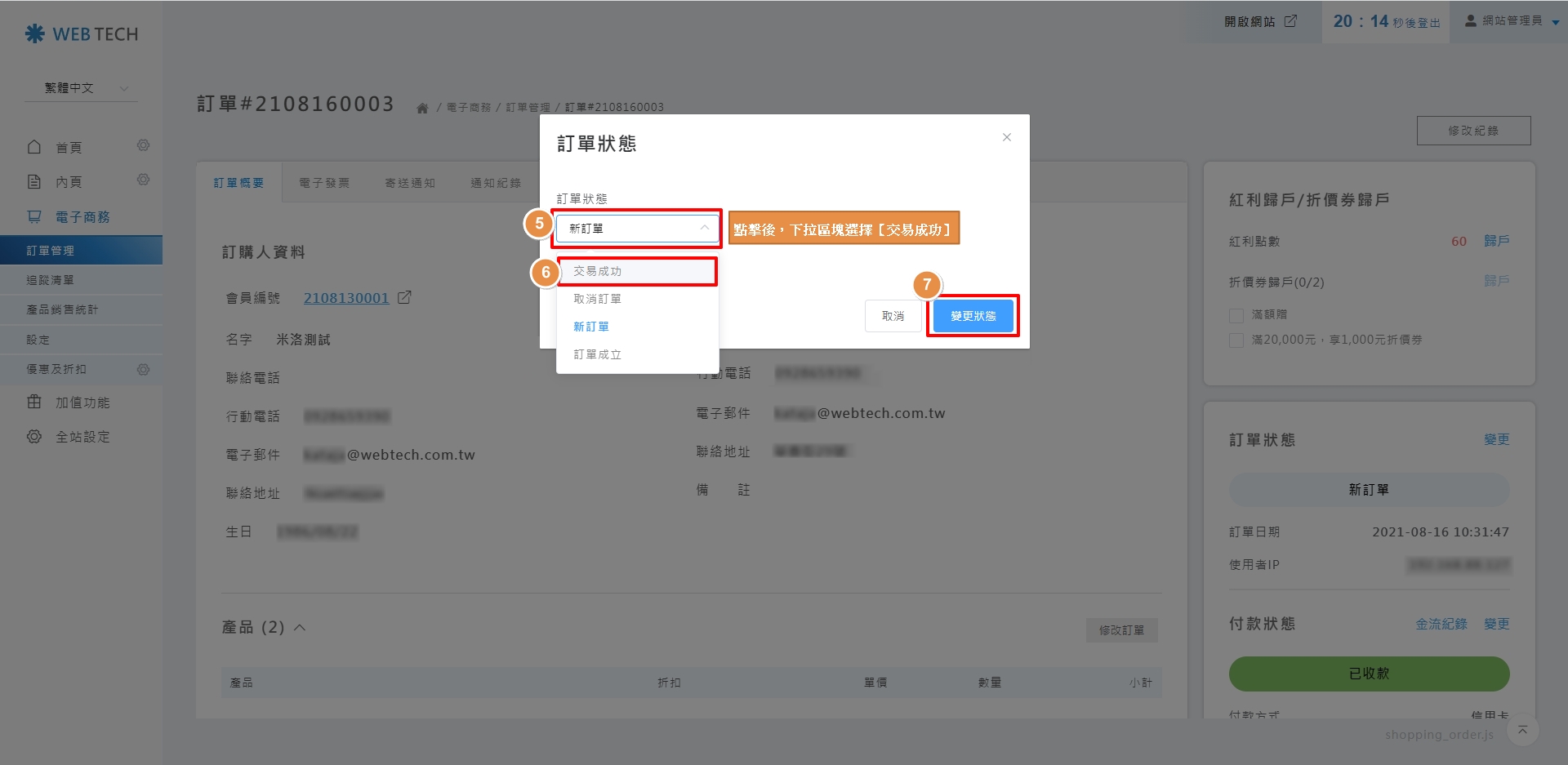1568x765 pixels.
Task: Click the blue 變更狀態 button
Action: point(973,316)
